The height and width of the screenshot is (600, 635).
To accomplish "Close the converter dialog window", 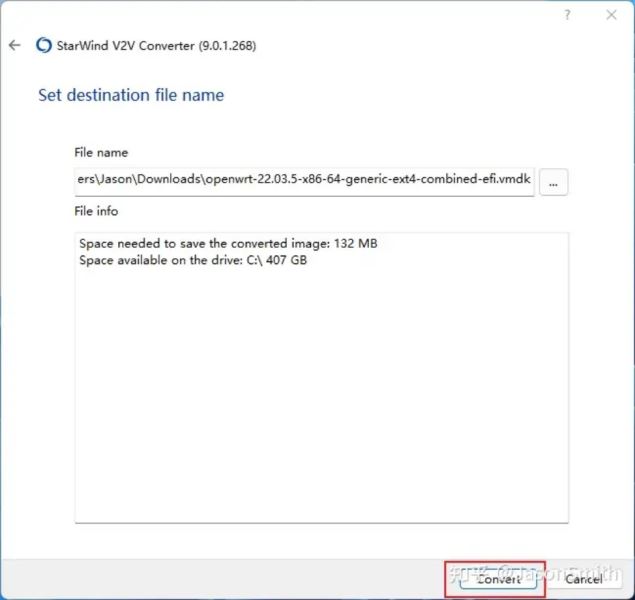I will coord(611,15).
